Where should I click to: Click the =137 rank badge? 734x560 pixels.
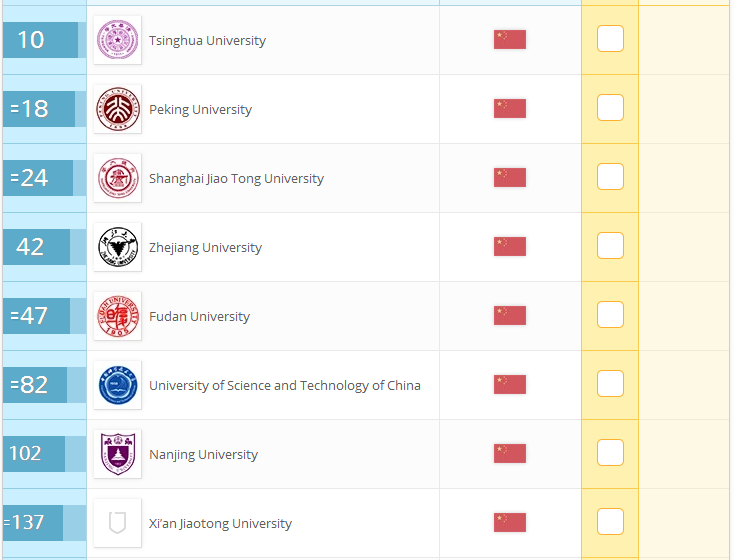pyautogui.click(x=33, y=523)
